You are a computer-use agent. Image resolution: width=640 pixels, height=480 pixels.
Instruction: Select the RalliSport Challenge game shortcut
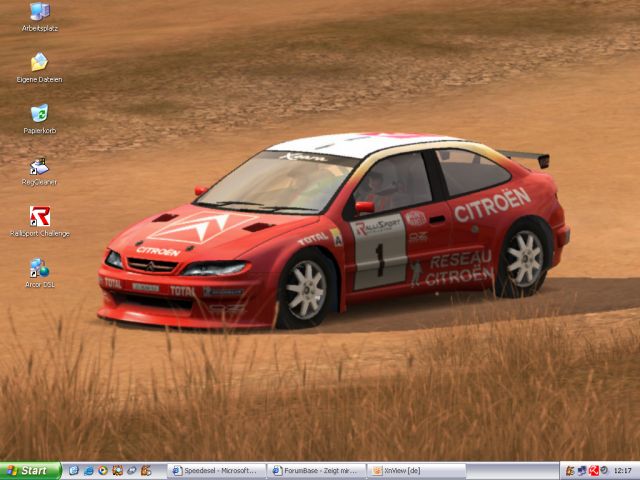(40, 216)
